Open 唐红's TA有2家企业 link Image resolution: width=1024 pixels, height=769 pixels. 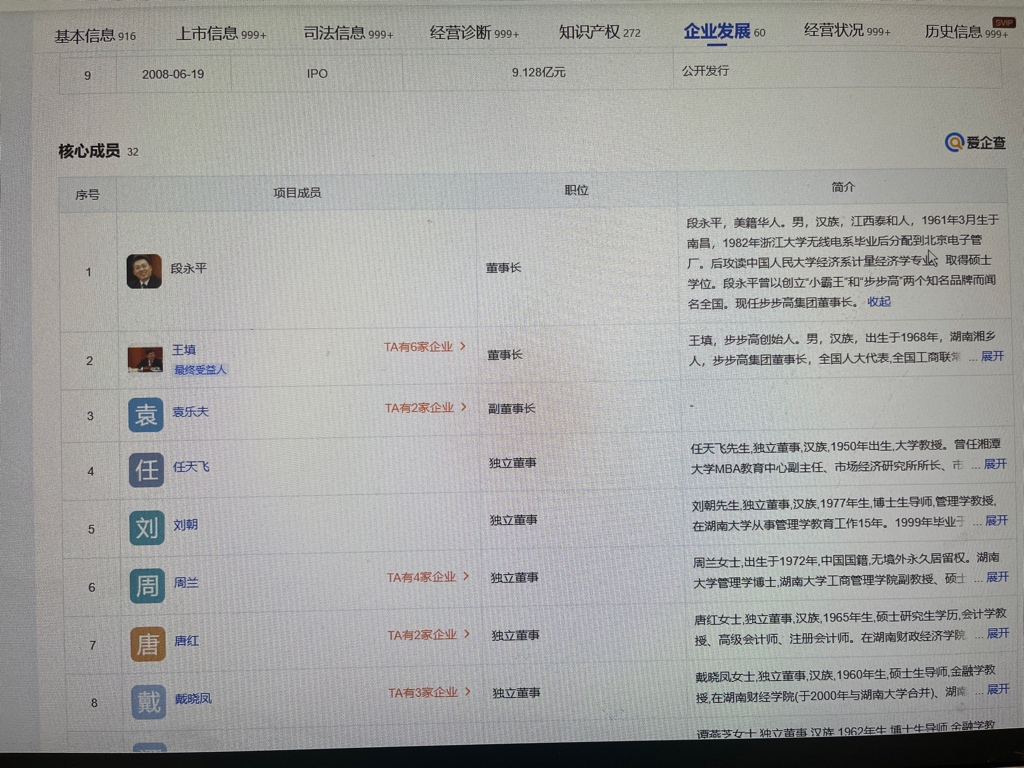tap(428, 635)
